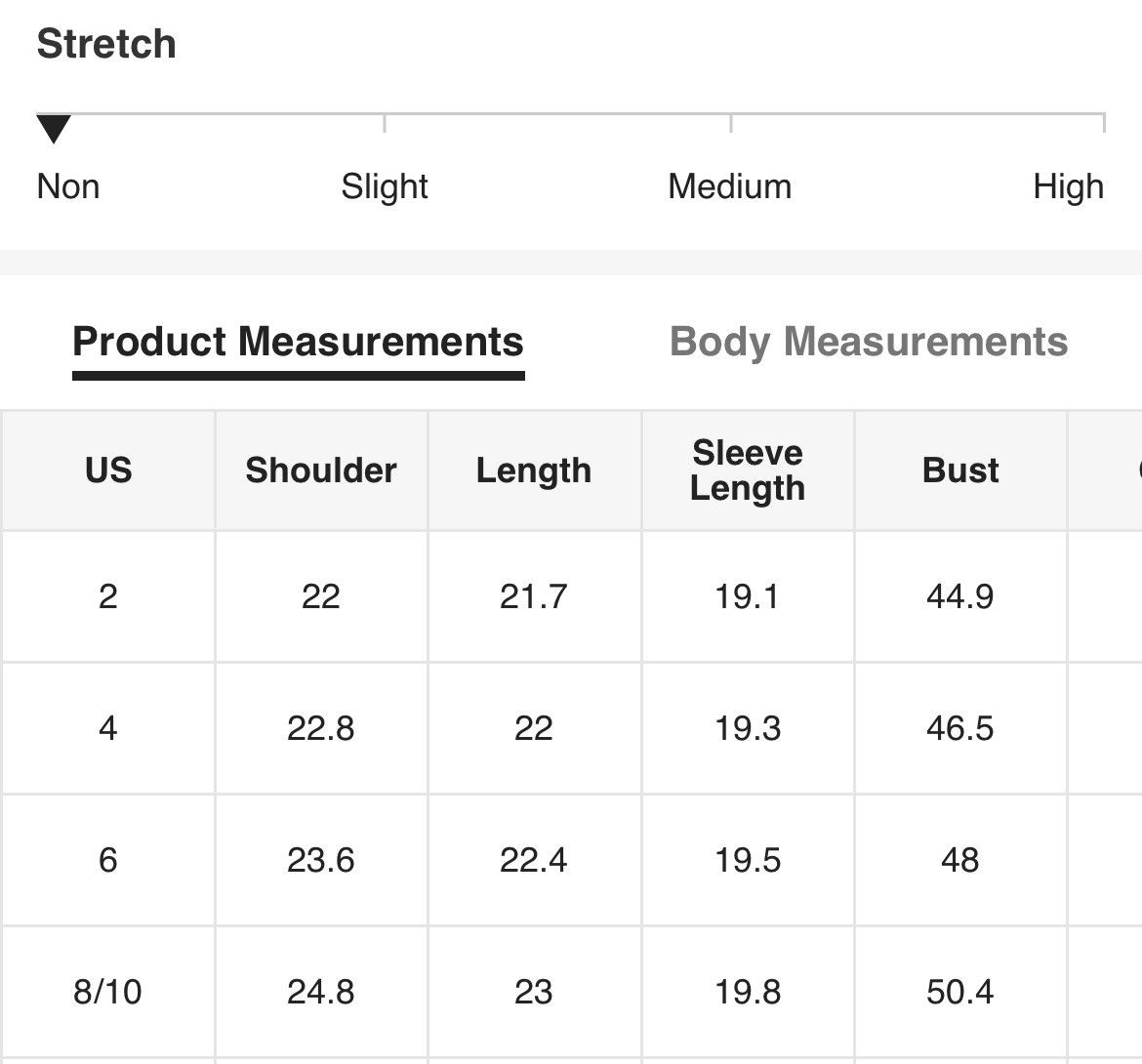
Task: Select the US size 2 row cell
Action: [108, 596]
